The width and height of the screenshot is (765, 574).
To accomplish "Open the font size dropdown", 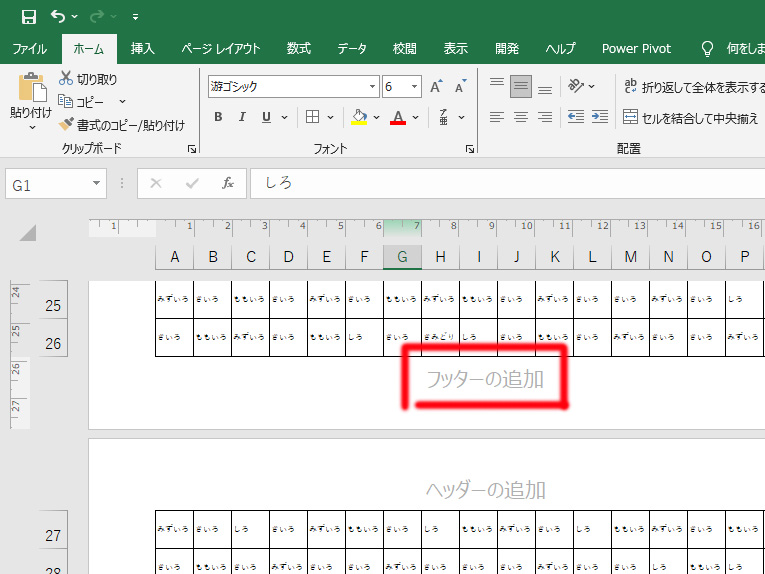I will 415,87.
